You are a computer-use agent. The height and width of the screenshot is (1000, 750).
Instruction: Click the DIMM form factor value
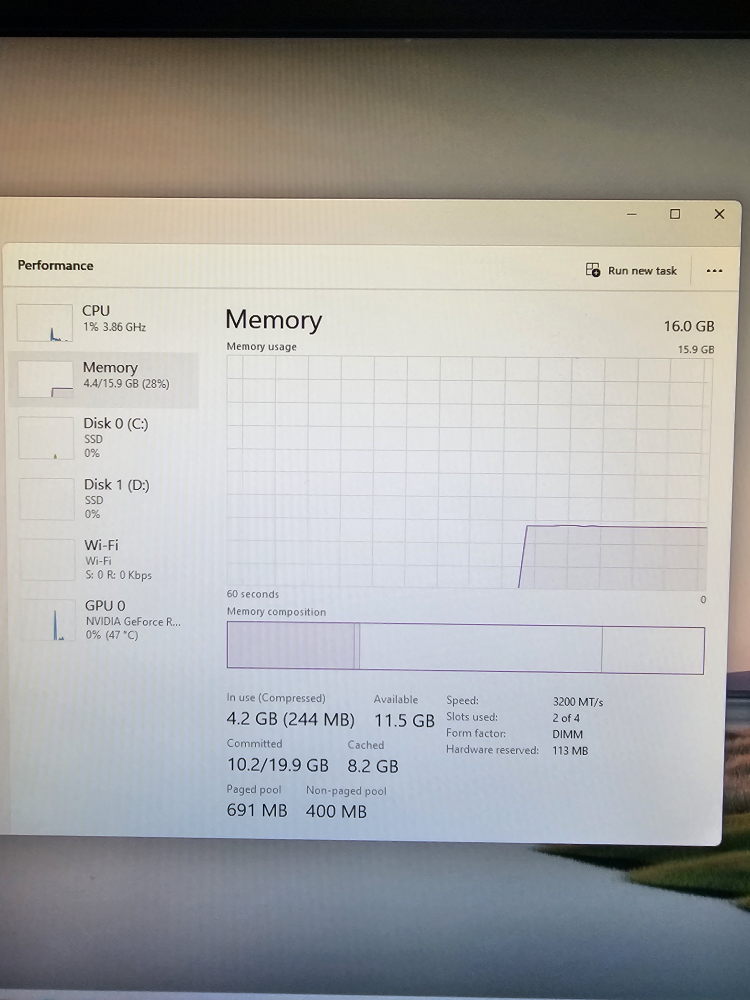point(568,734)
